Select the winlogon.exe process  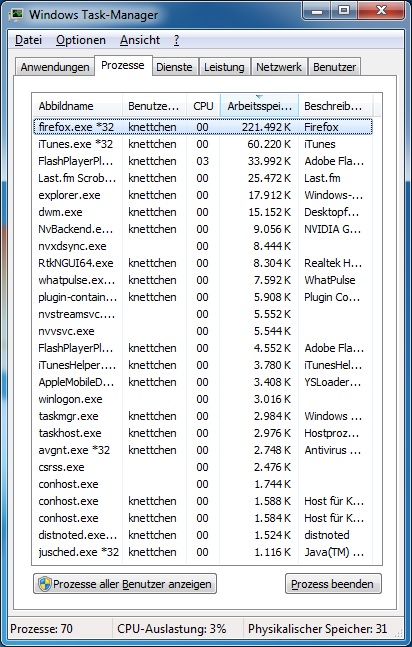point(203,399)
